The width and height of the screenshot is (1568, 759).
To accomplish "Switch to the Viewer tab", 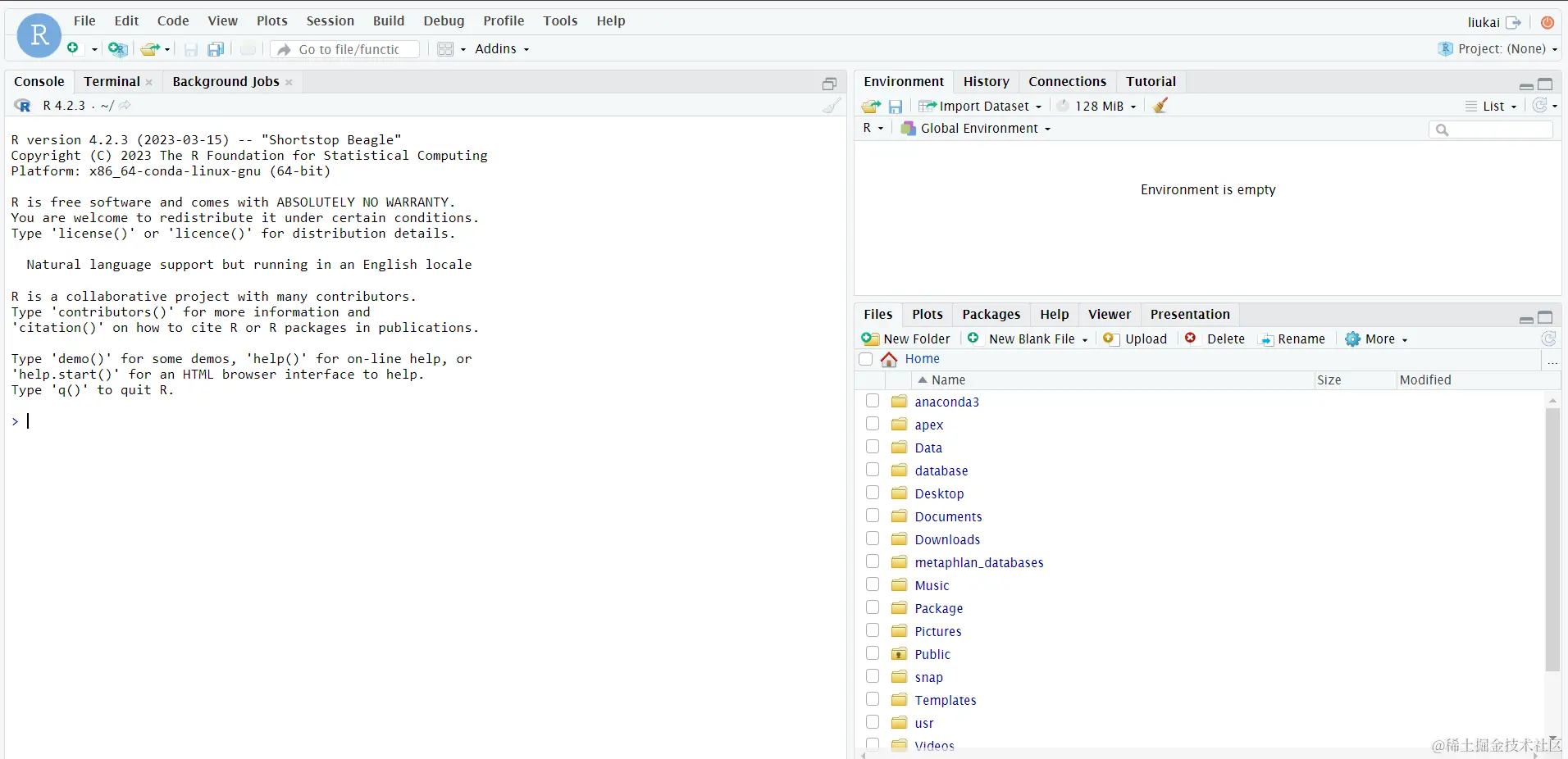I will [1109, 315].
